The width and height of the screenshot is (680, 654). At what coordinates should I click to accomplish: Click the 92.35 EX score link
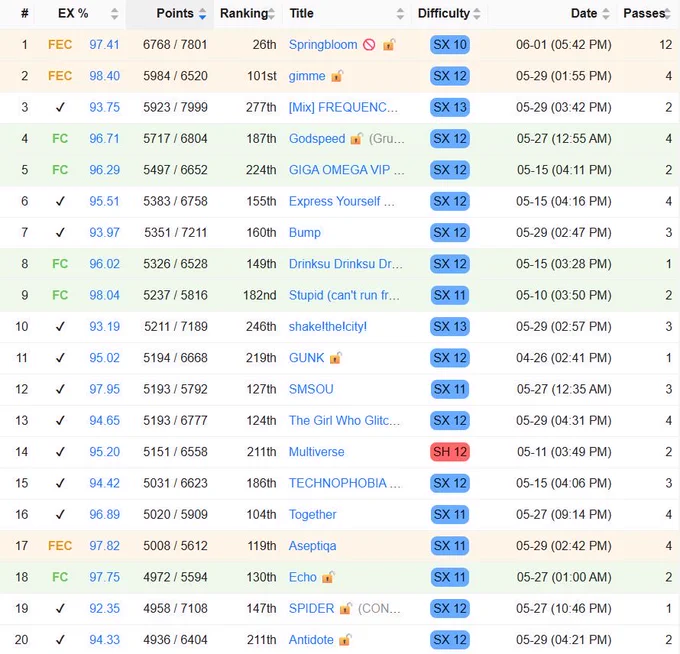(104, 608)
